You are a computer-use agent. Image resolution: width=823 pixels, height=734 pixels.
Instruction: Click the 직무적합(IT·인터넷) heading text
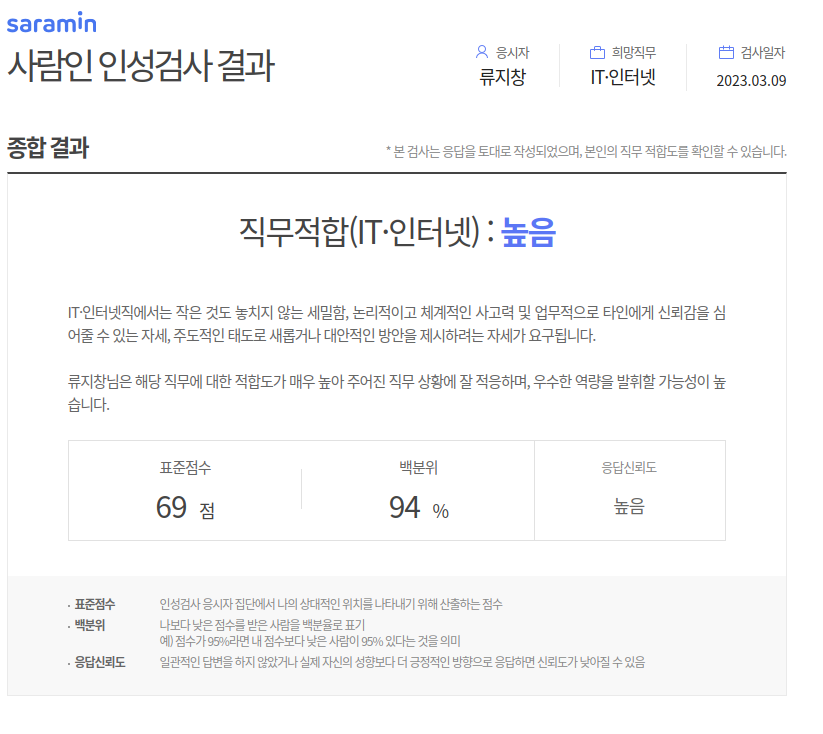coord(360,232)
